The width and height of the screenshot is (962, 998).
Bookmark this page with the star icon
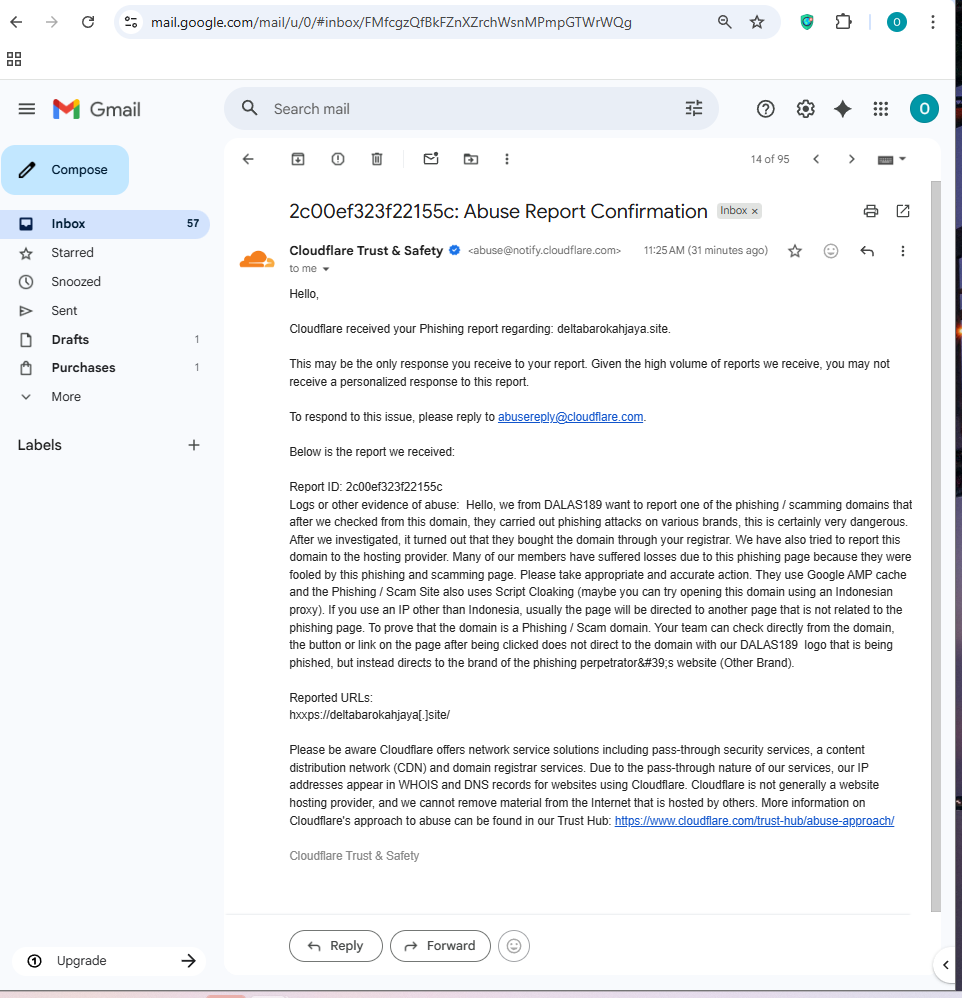pos(756,22)
